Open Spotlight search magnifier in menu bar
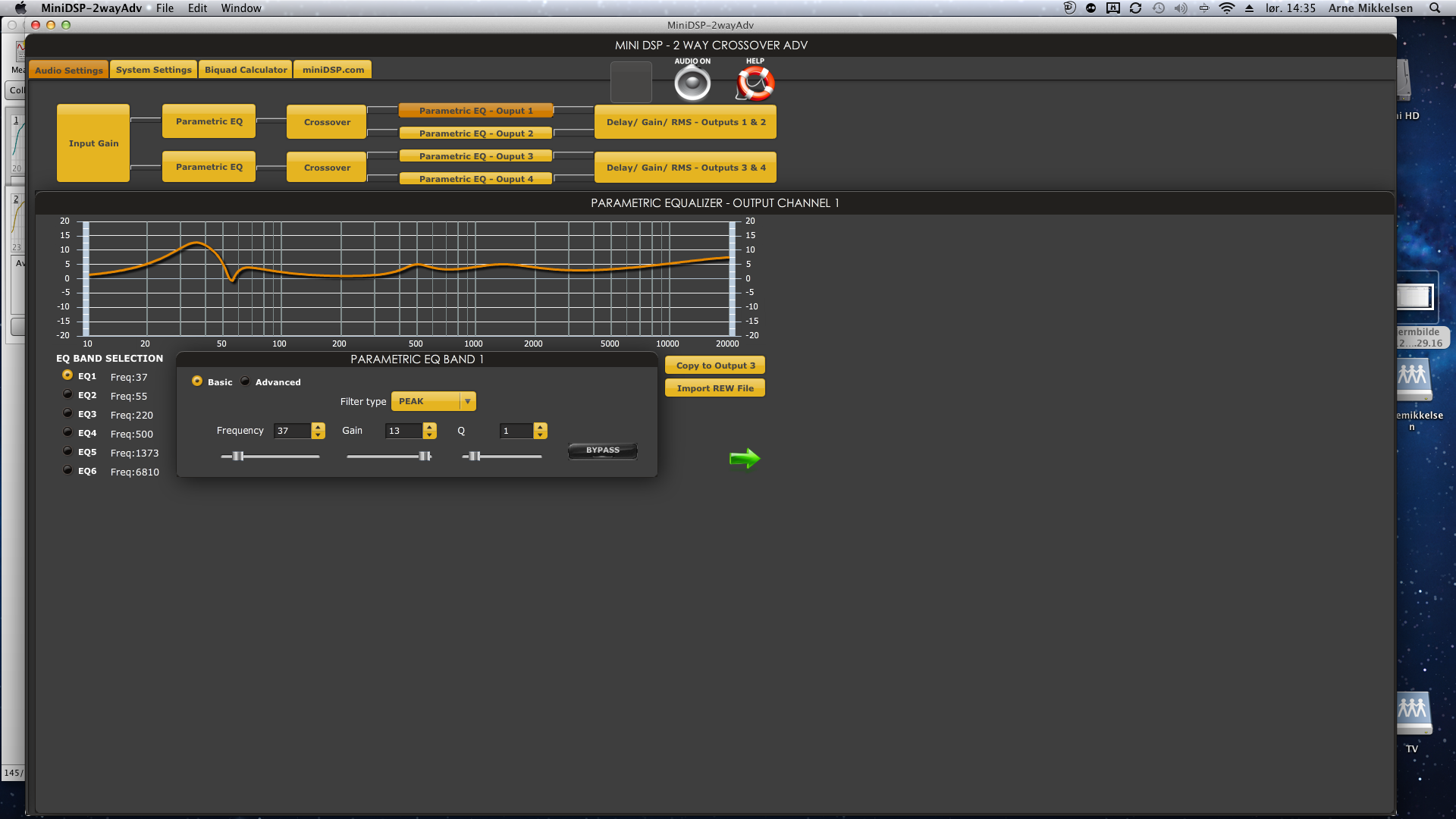 (x=1435, y=8)
